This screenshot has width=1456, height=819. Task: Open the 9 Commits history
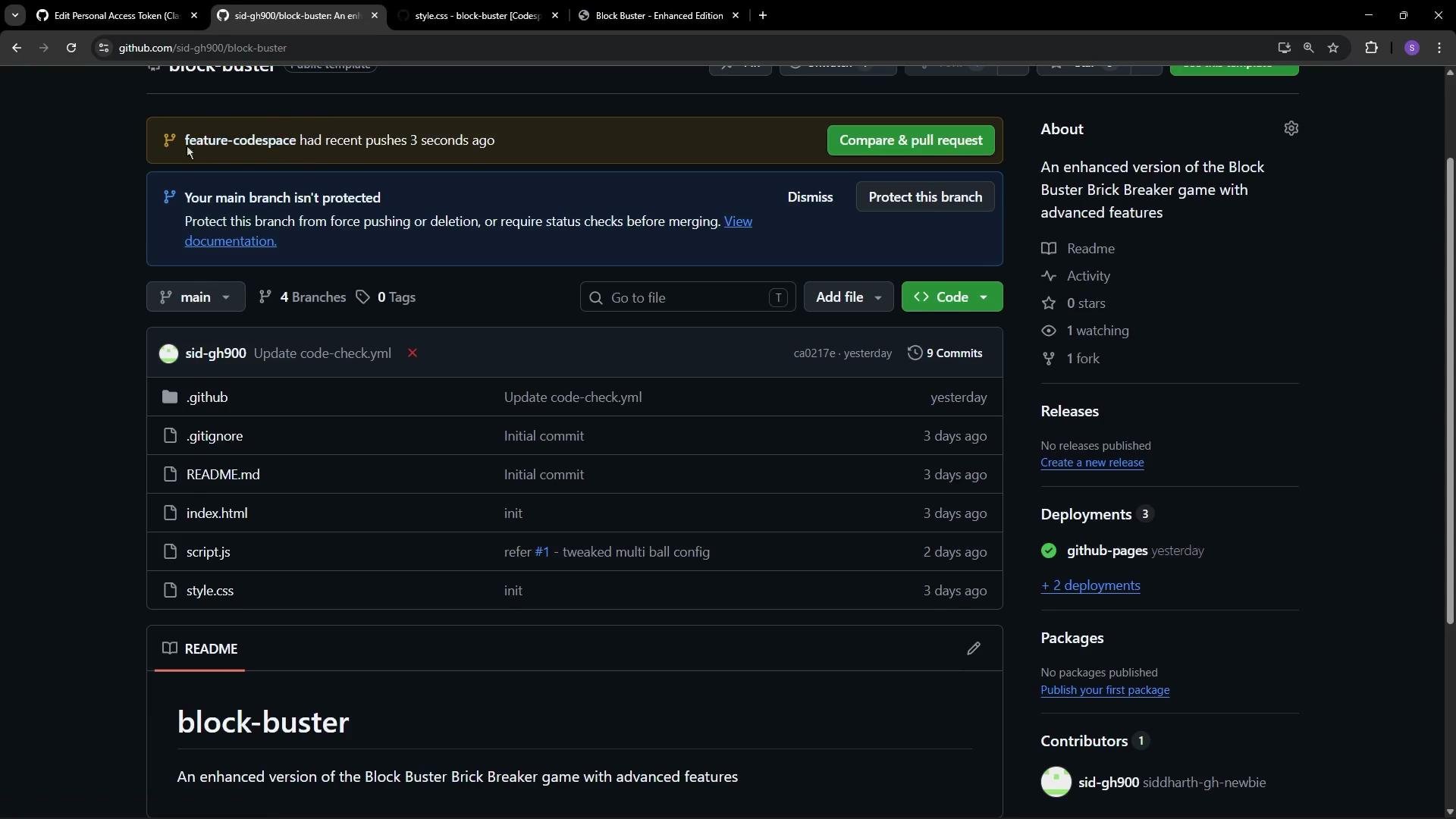945,353
